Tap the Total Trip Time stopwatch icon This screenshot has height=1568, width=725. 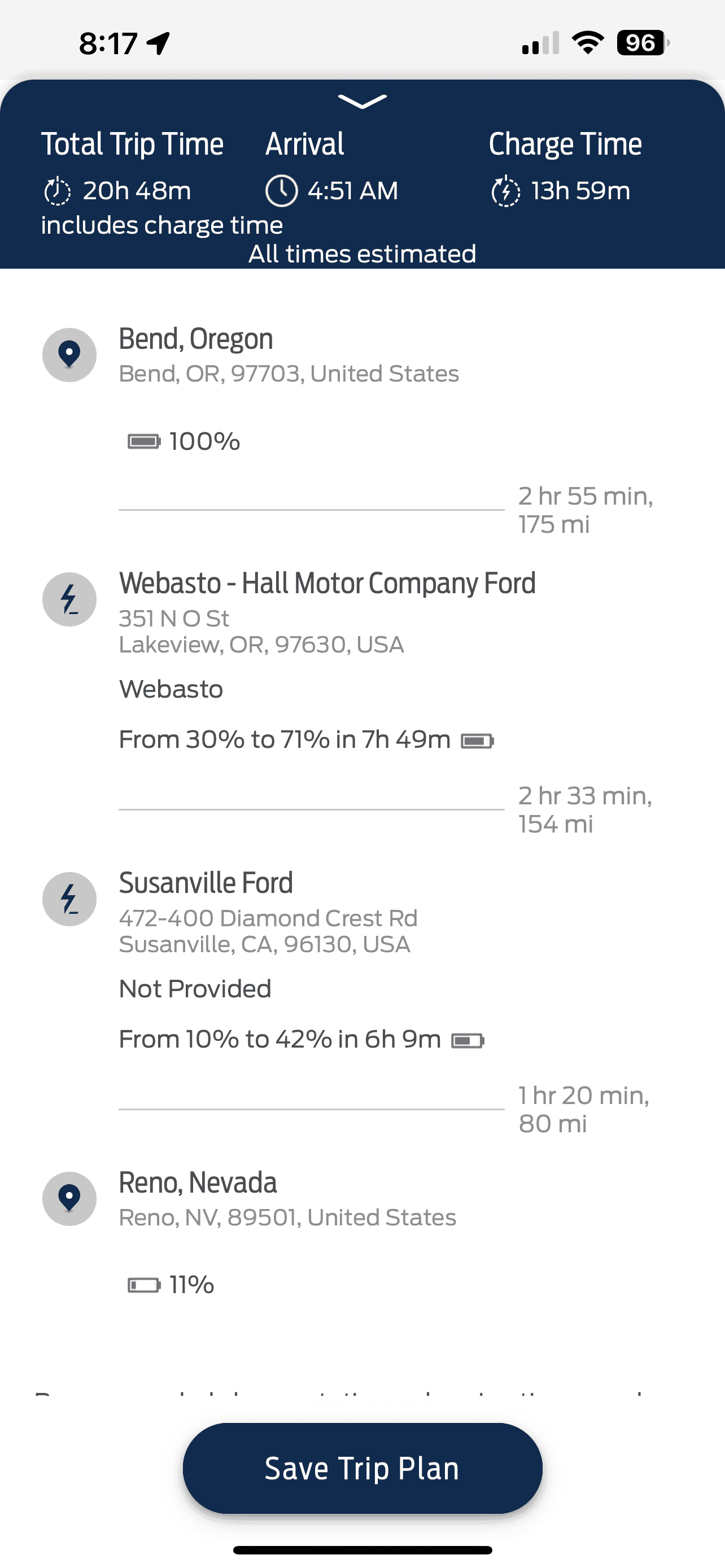pyautogui.click(x=58, y=191)
